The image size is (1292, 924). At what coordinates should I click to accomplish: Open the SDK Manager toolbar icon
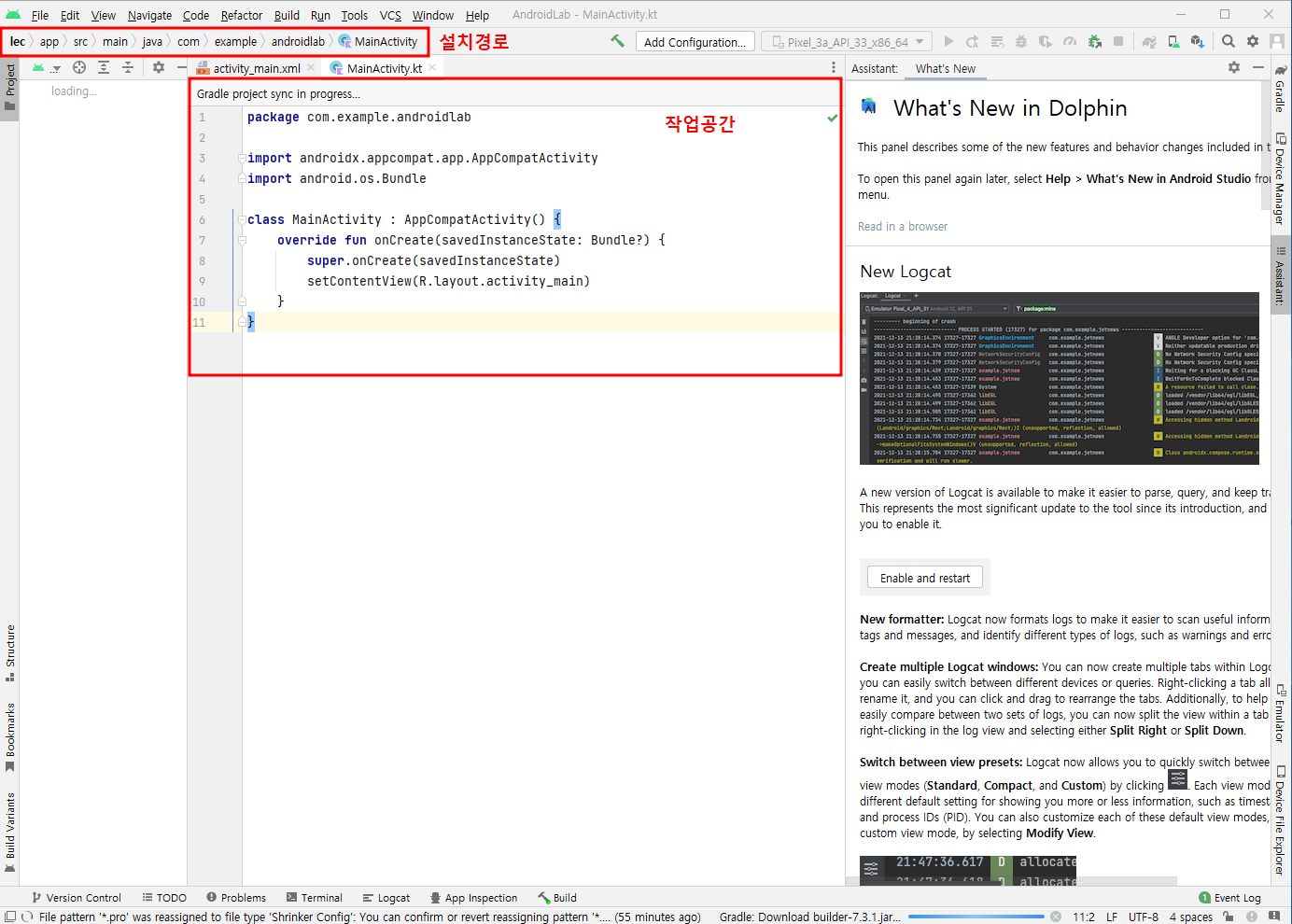point(1198,41)
